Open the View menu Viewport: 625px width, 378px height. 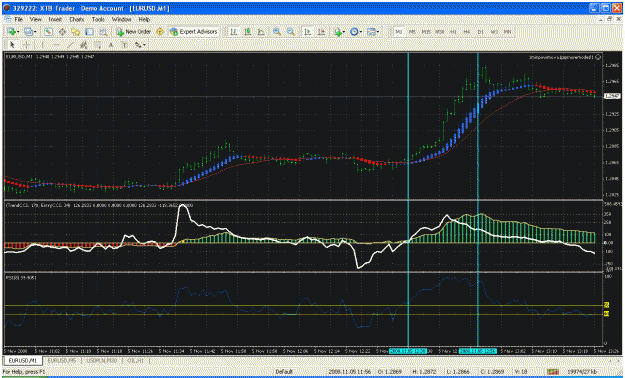pos(35,19)
